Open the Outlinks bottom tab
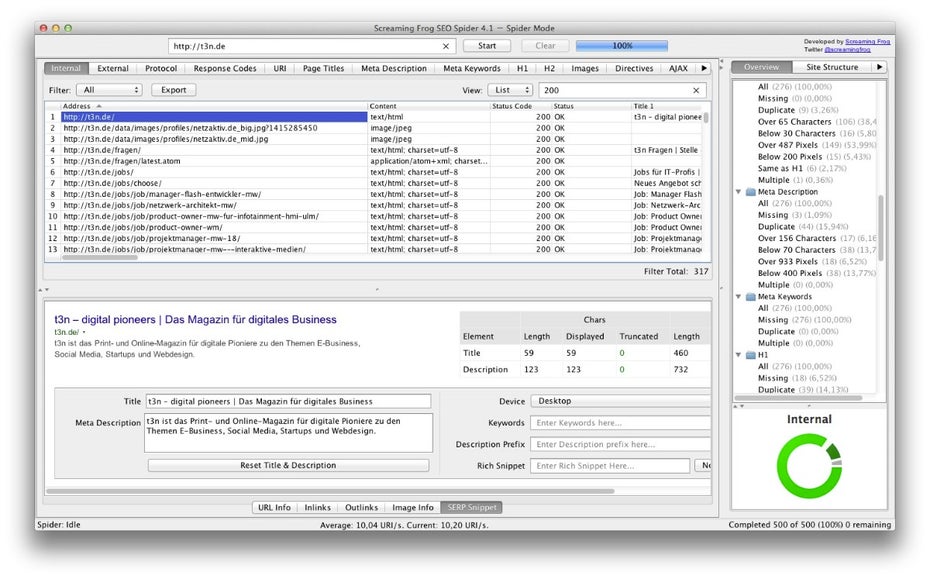 (x=361, y=507)
